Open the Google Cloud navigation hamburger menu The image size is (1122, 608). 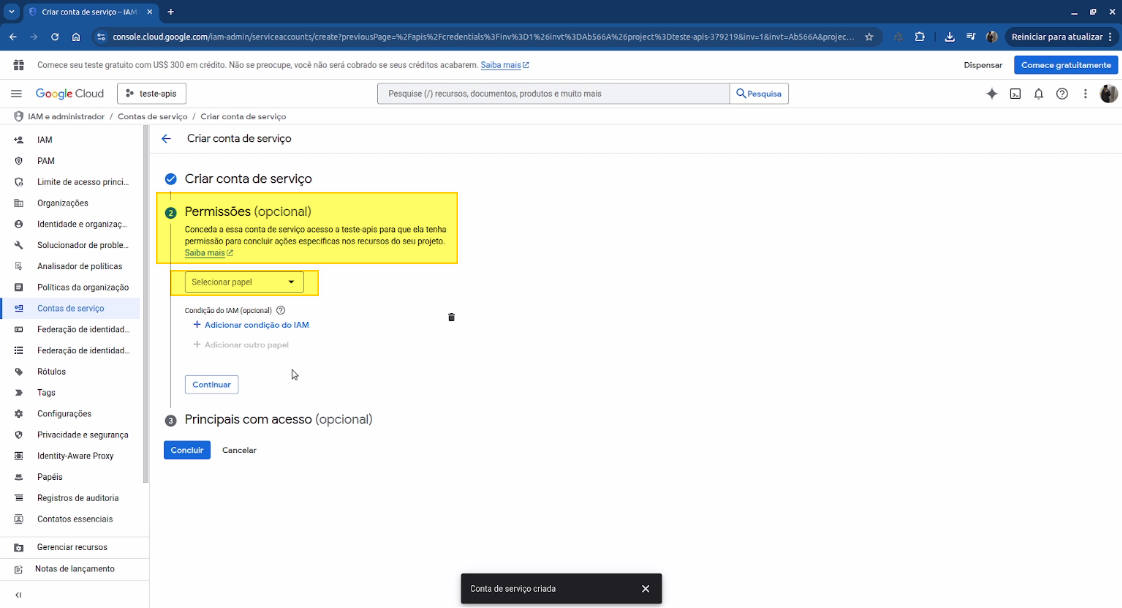[x=16, y=94]
